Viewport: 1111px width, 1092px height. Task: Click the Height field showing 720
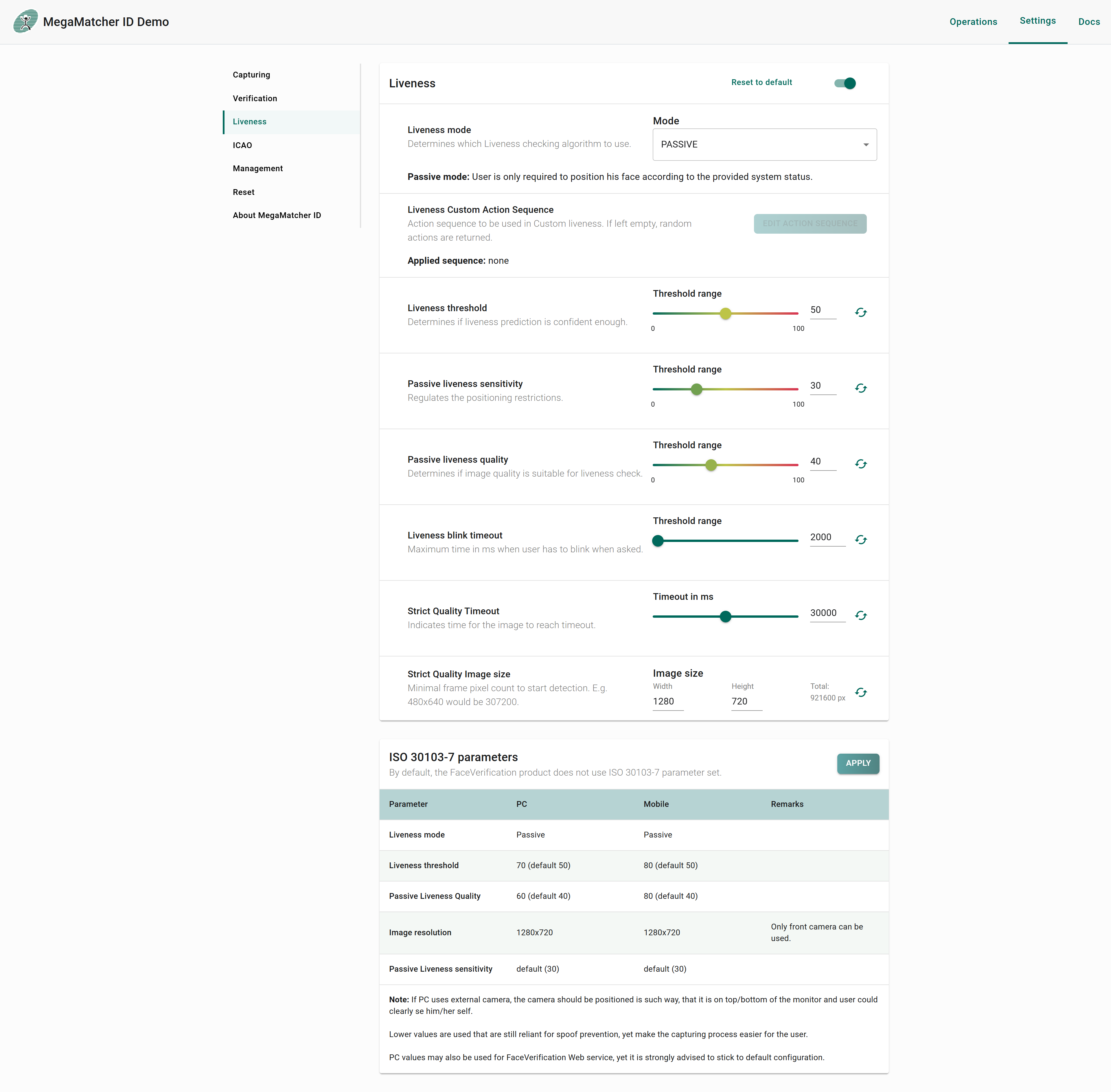746,701
